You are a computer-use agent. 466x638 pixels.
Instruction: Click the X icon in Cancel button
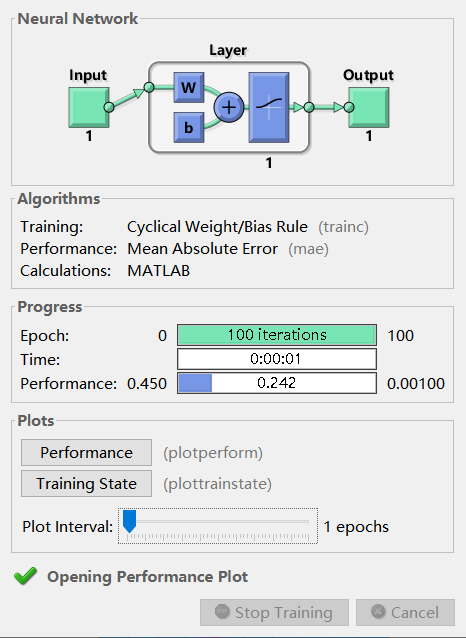[x=378, y=612]
